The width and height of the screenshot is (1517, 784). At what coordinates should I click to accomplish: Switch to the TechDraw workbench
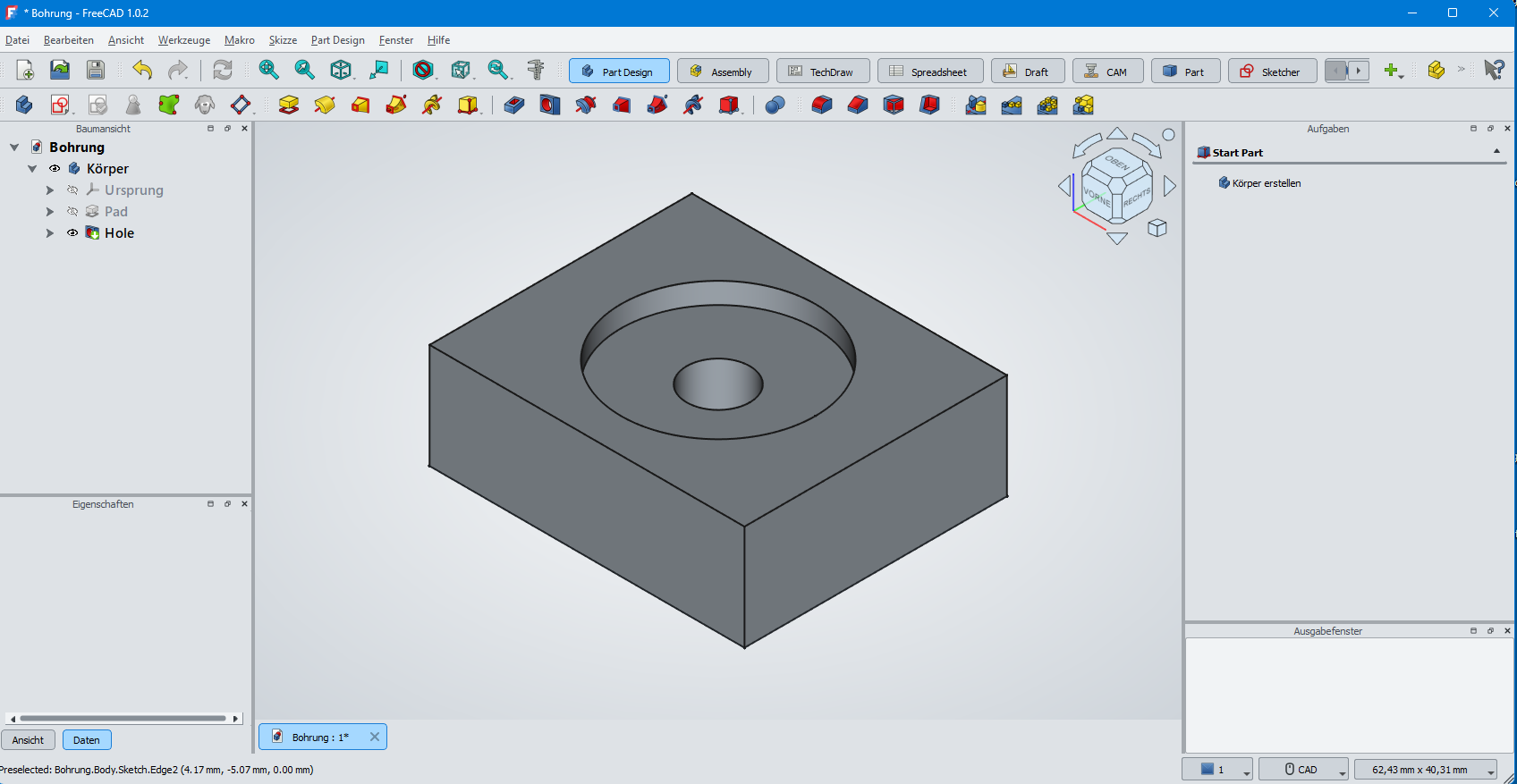point(822,72)
